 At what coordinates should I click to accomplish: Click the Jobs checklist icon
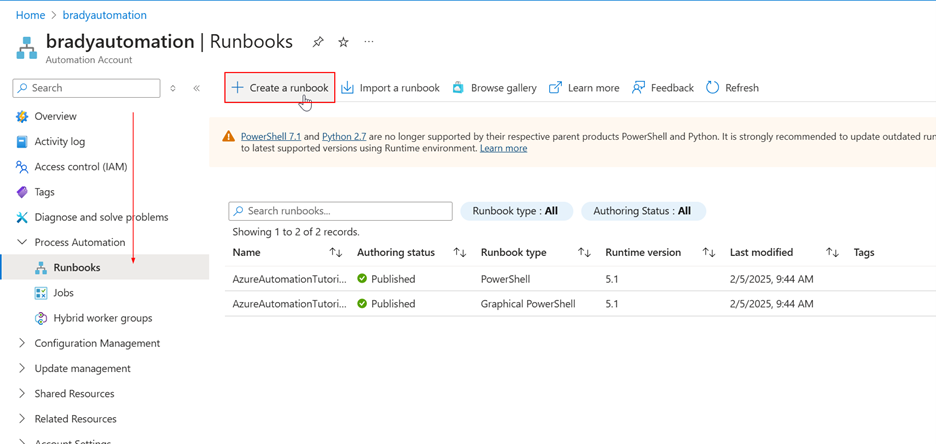pyautogui.click(x=41, y=292)
